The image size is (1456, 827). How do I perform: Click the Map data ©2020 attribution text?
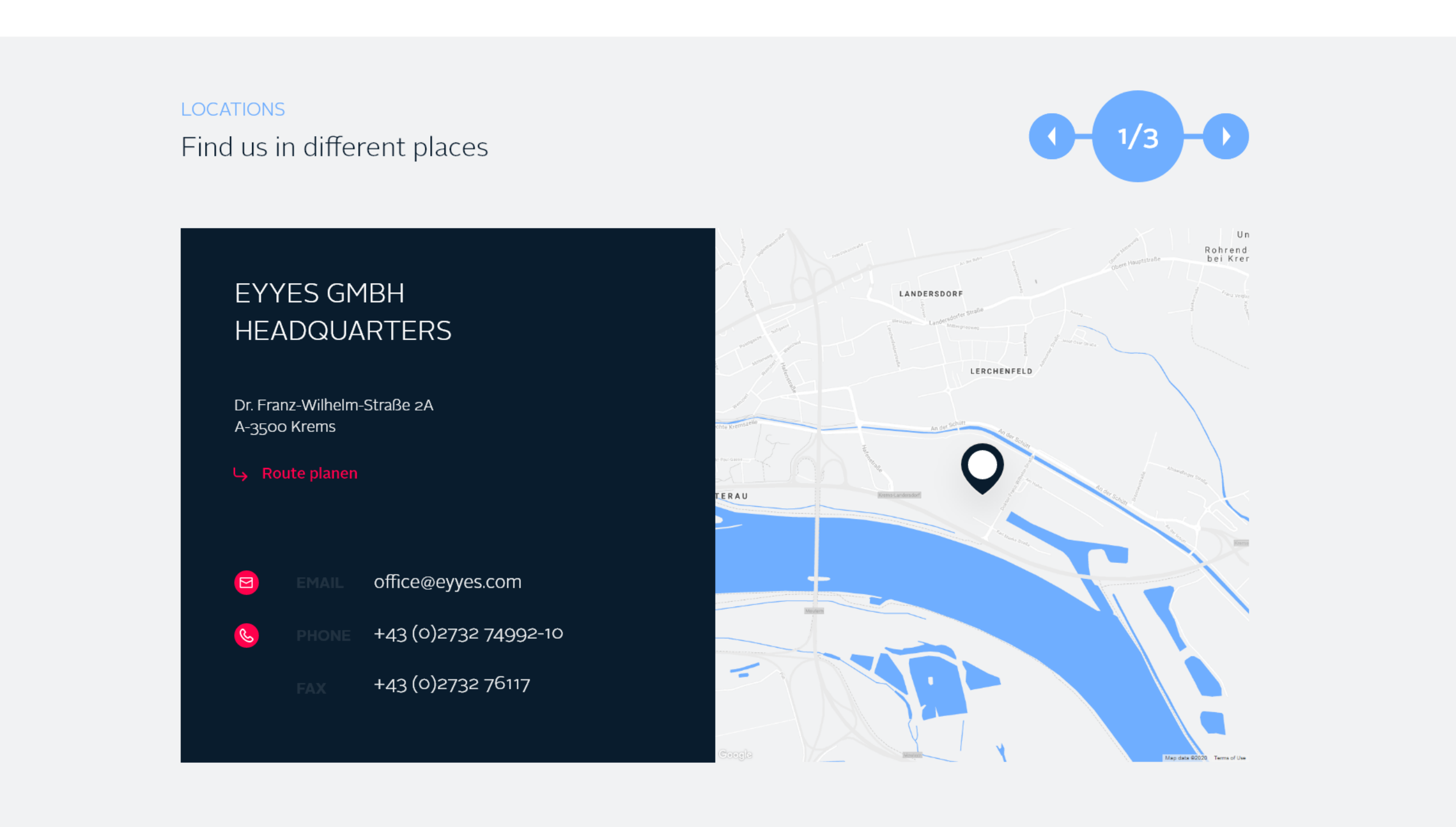tap(1186, 758)
